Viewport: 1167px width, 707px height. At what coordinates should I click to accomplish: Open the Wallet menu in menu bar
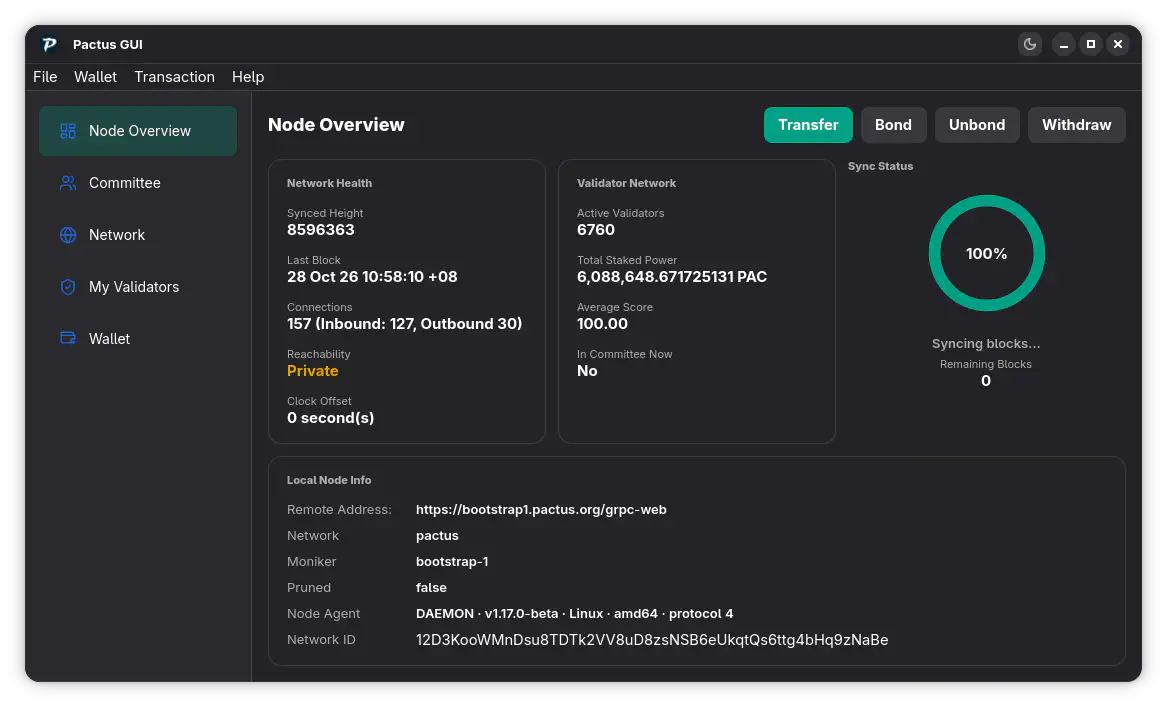95,77
